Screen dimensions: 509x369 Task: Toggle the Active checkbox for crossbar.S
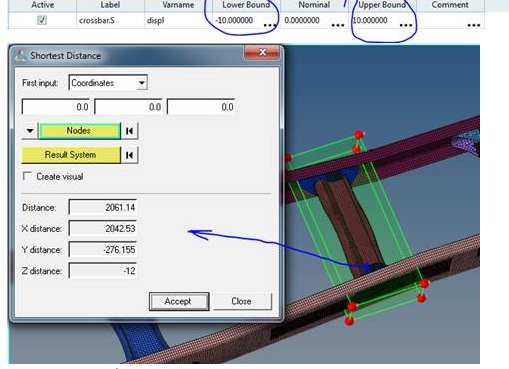click(x=42, y=20)
